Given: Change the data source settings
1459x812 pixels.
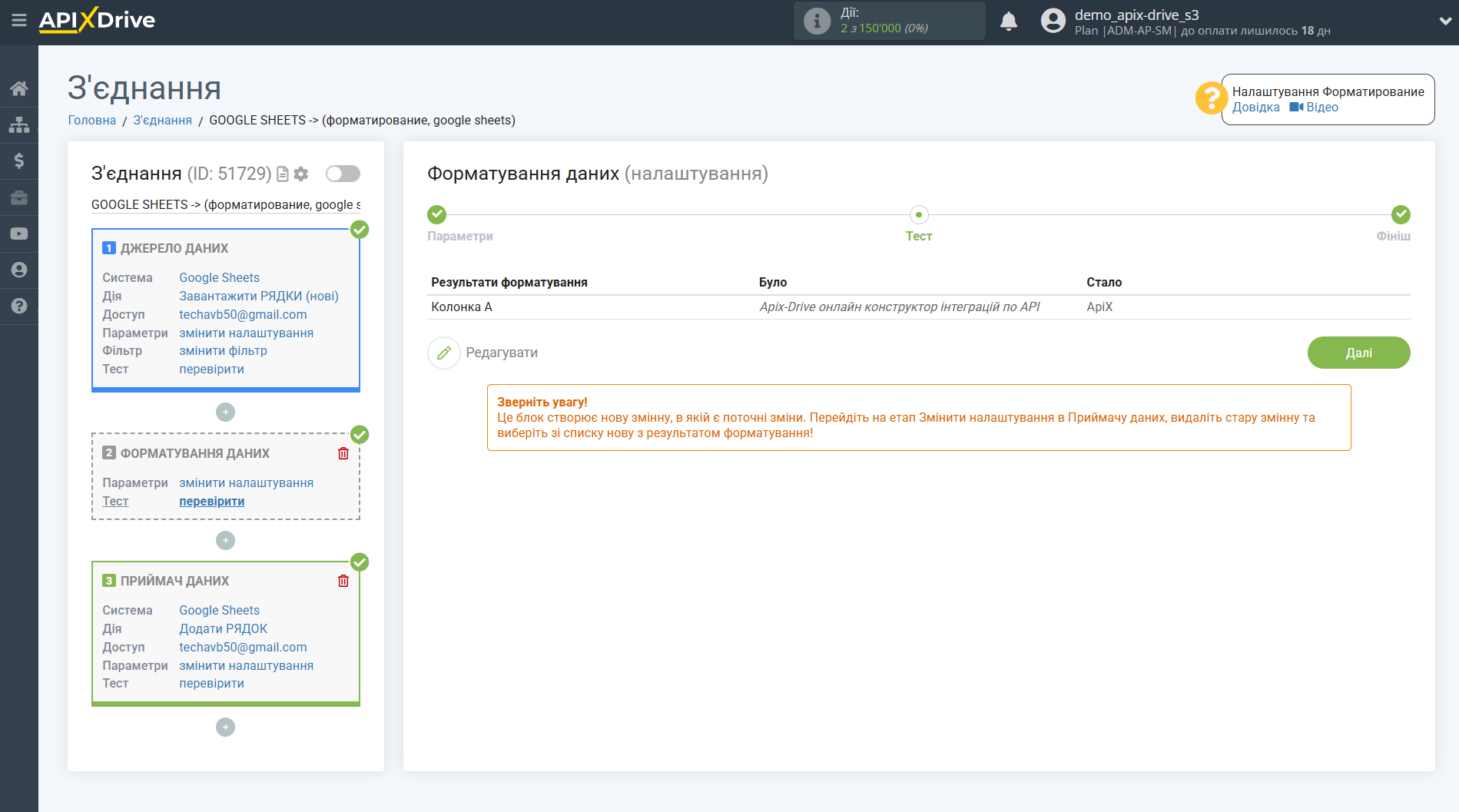Looking at the screenshot, I should pos(246,333).
